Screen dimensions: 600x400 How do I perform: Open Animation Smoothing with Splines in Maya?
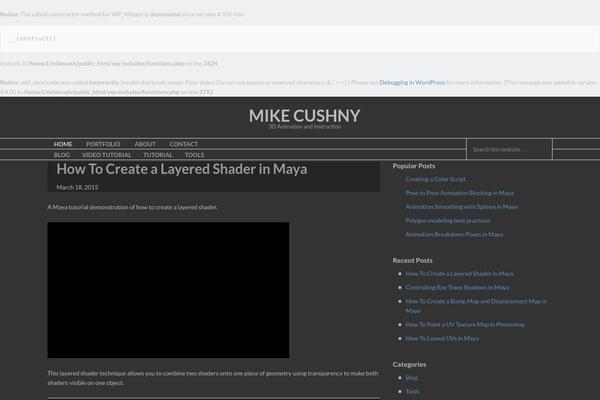point(461,207)
